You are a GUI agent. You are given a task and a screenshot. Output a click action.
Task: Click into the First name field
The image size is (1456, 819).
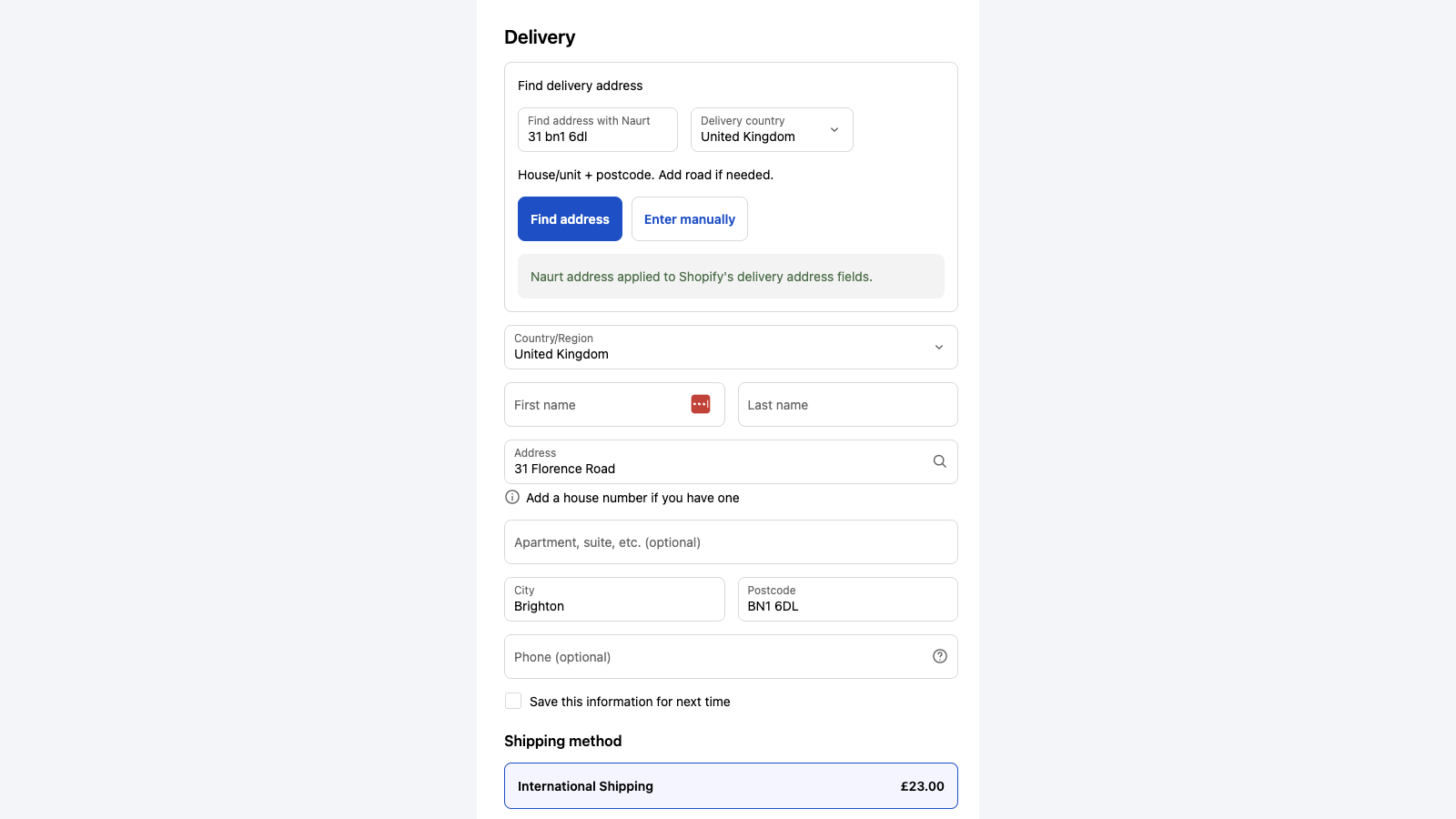click(614, 404)
